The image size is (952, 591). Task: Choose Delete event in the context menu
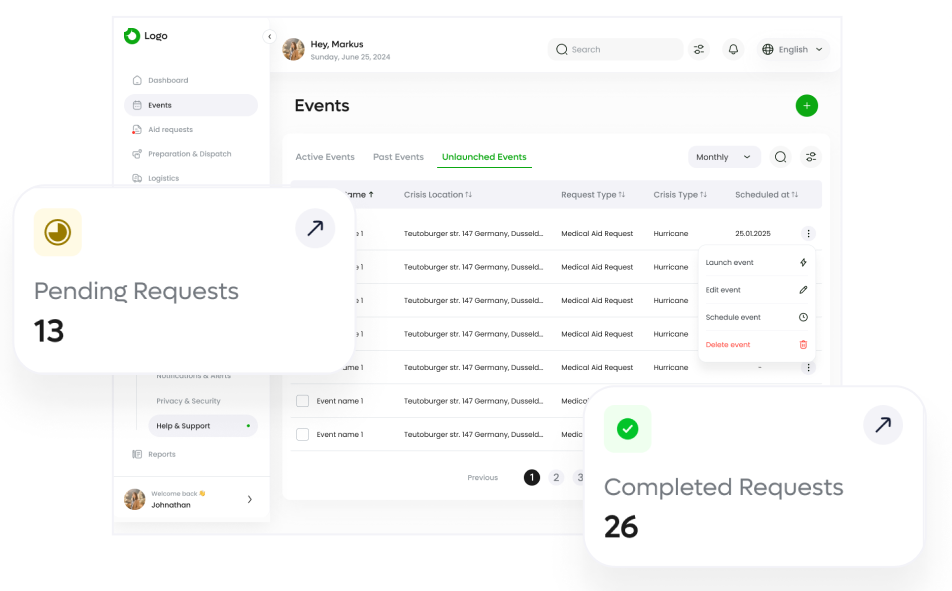point(756,345)
